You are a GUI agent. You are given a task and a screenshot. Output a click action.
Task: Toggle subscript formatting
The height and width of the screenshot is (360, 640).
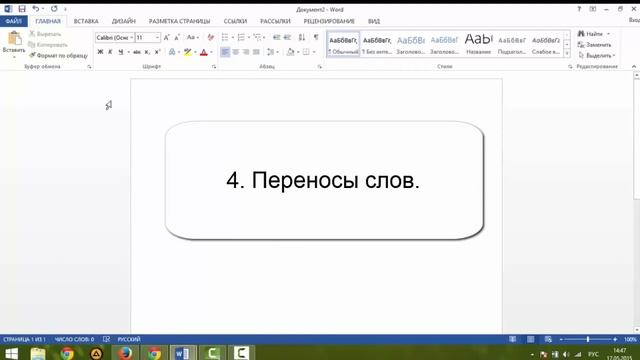[147, 52]
